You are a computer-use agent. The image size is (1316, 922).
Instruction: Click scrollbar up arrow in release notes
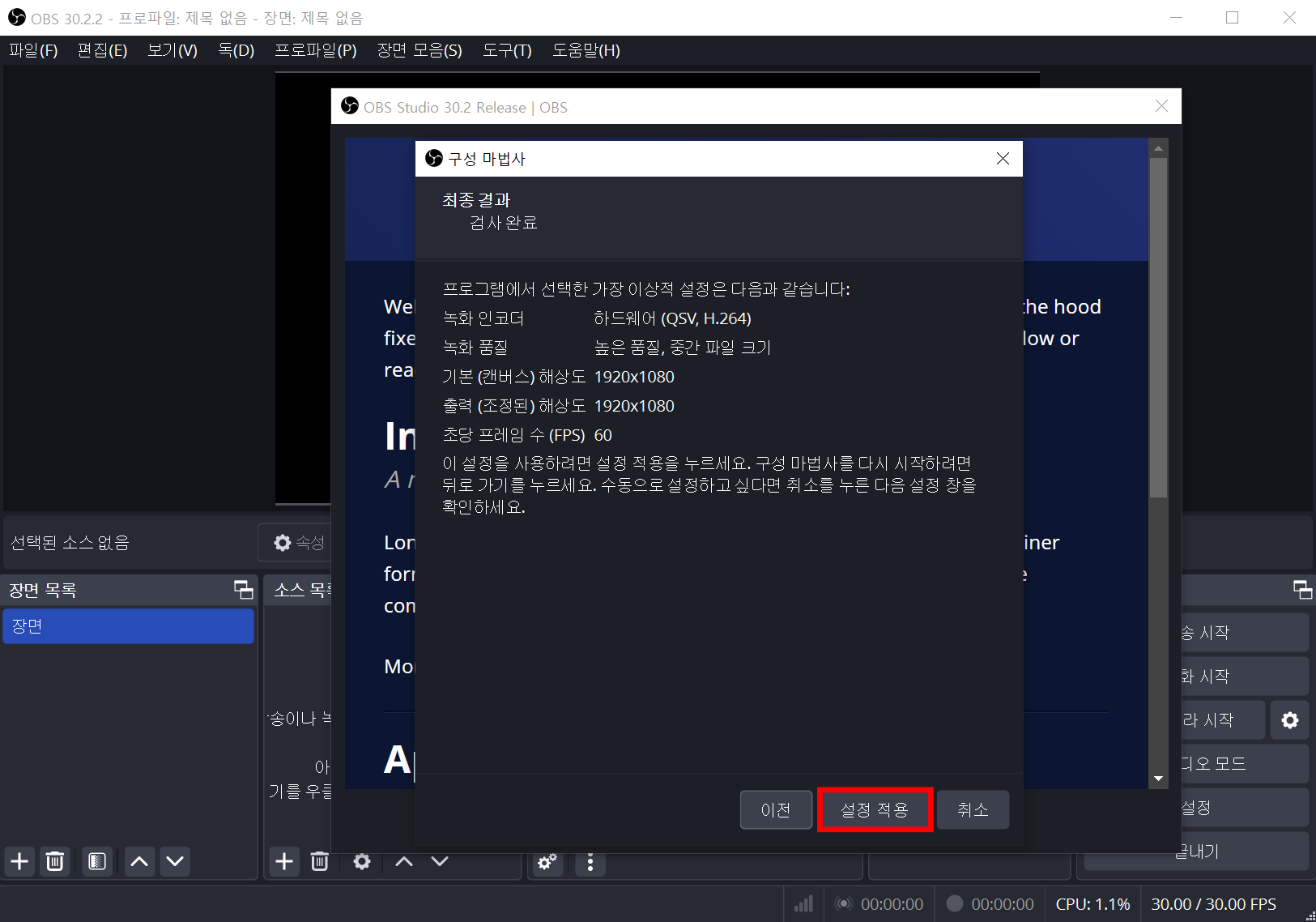[x=1158, y=148]
